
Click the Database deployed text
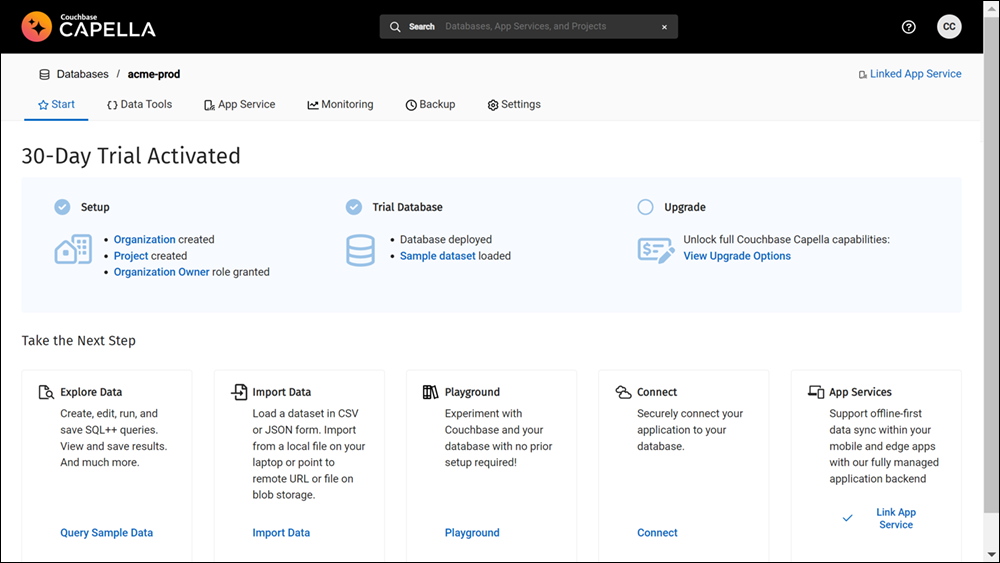click(446, 240)
